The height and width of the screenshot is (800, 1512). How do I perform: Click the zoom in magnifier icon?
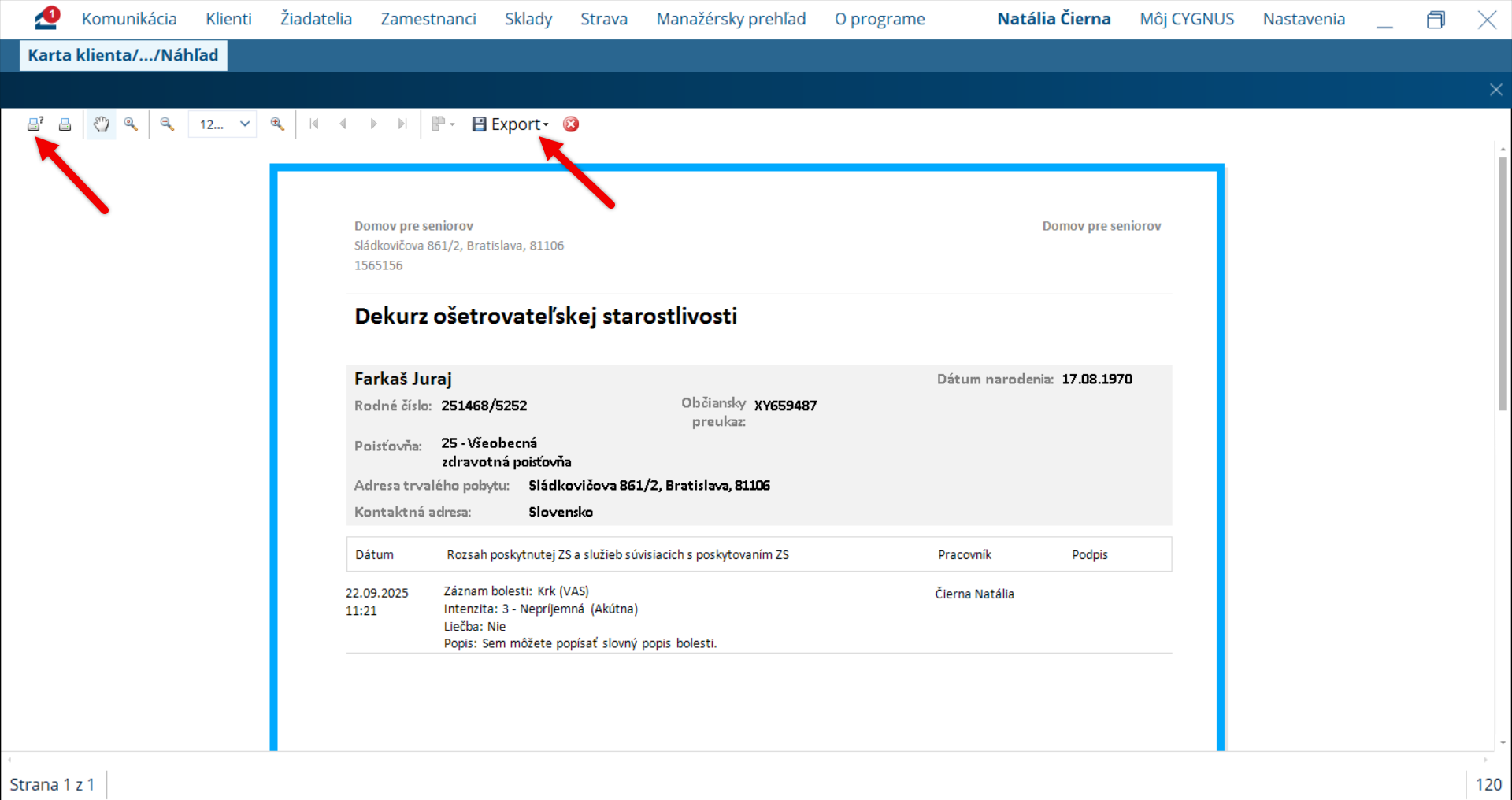277,124
